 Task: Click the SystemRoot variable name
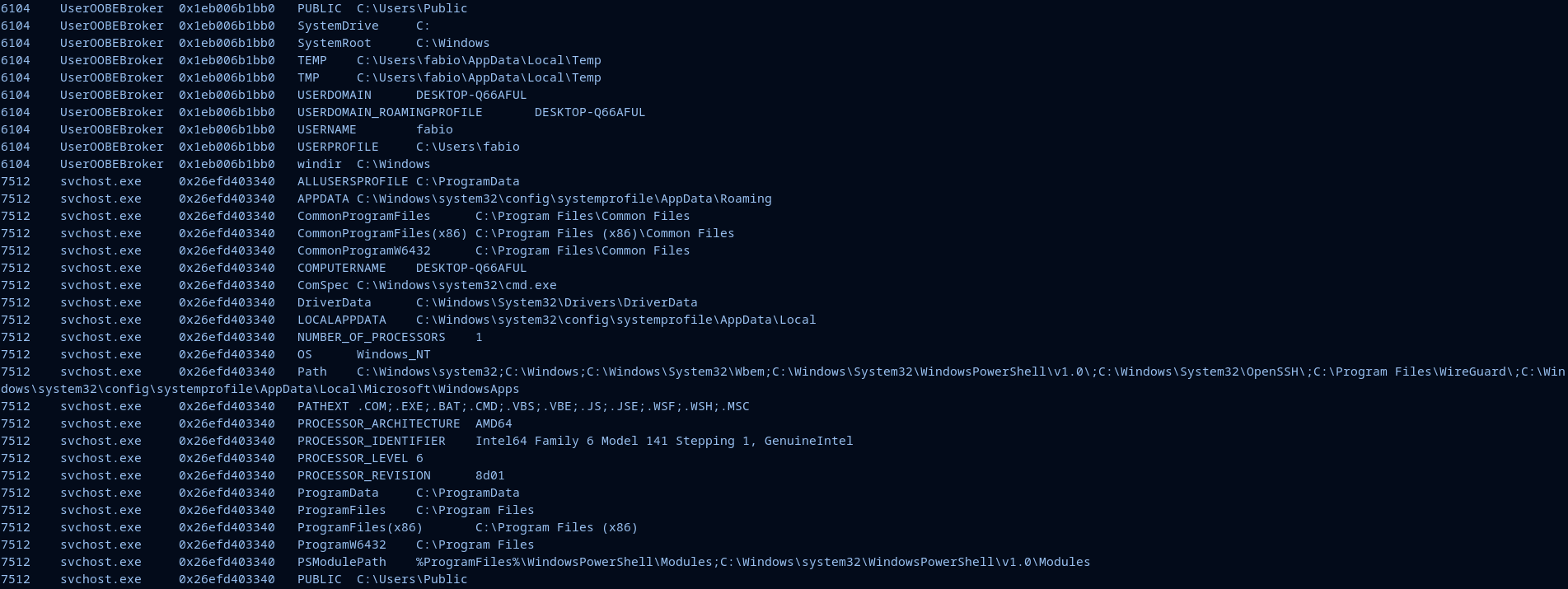click(x=334, y=43)
